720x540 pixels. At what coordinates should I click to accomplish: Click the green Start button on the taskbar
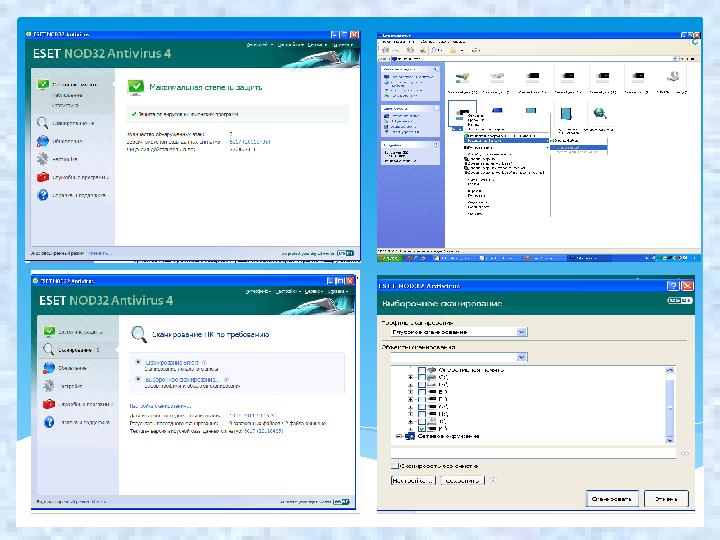(x=389, y=258)
